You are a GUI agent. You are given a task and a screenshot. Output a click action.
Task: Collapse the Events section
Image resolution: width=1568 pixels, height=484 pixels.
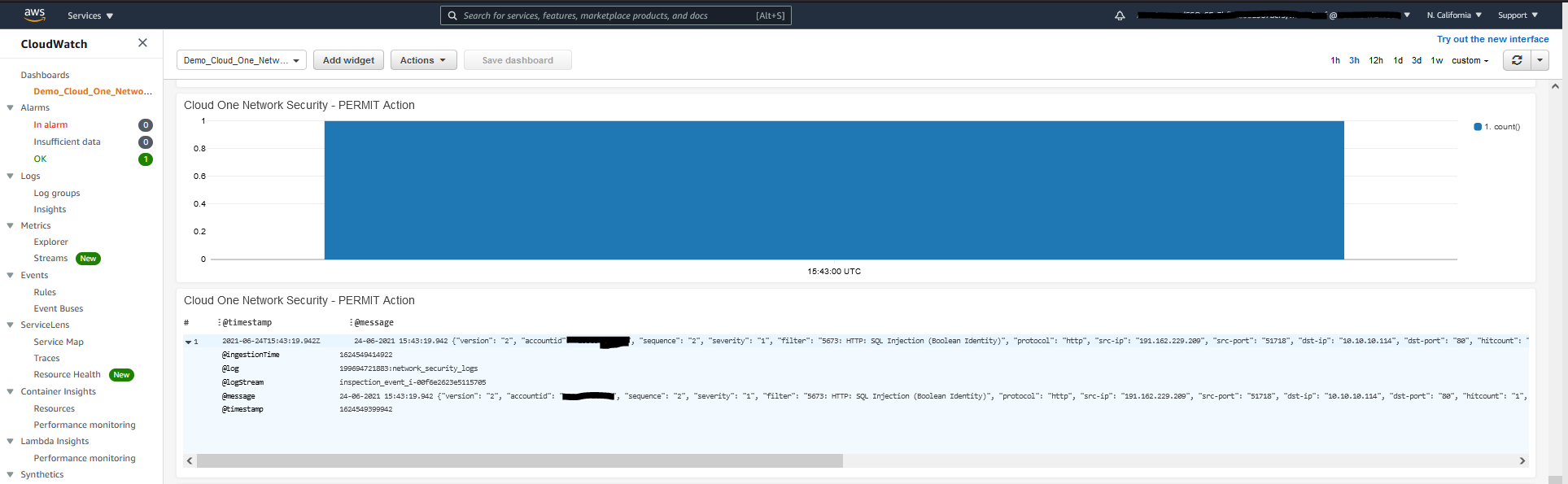10,275
